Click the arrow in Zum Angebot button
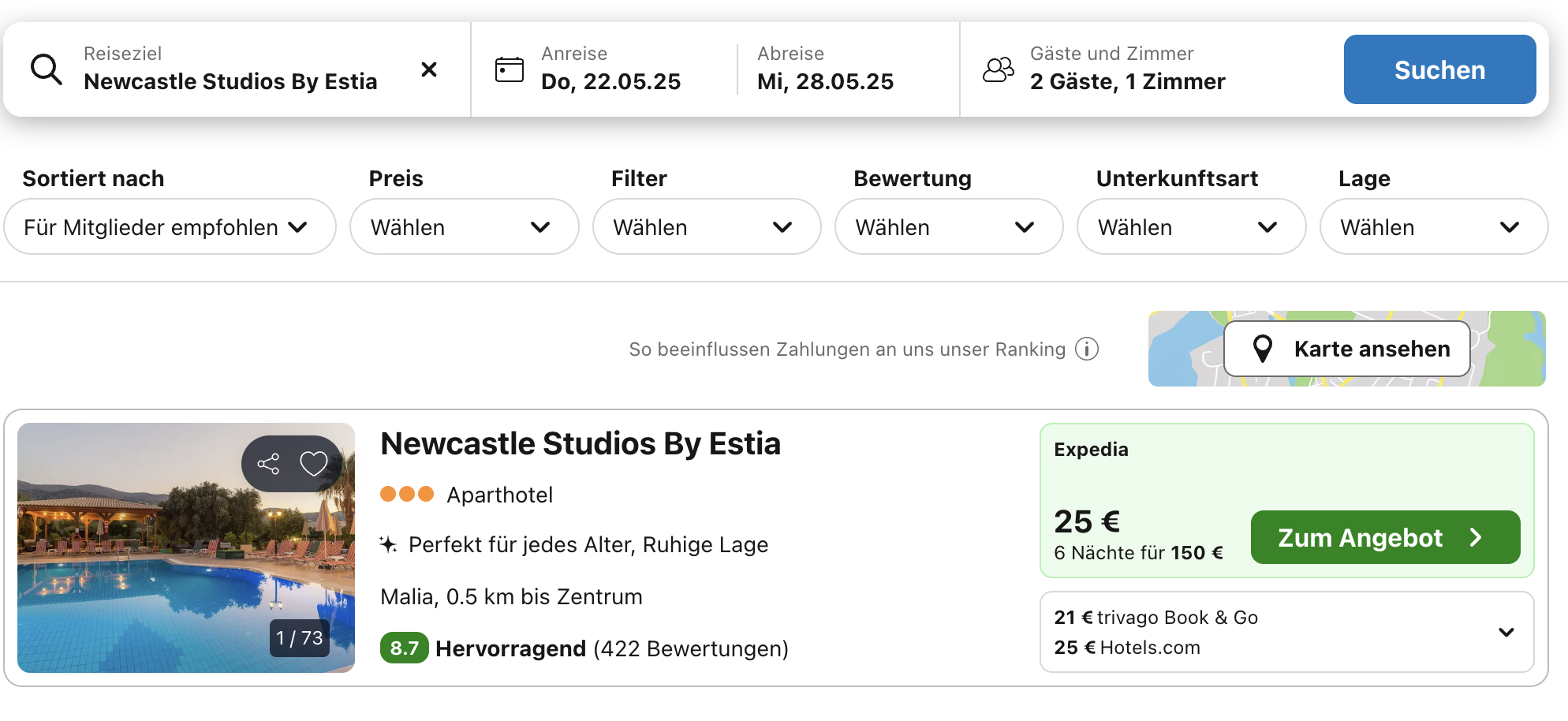This screenshot has height=721, width=1568. 1476,537
